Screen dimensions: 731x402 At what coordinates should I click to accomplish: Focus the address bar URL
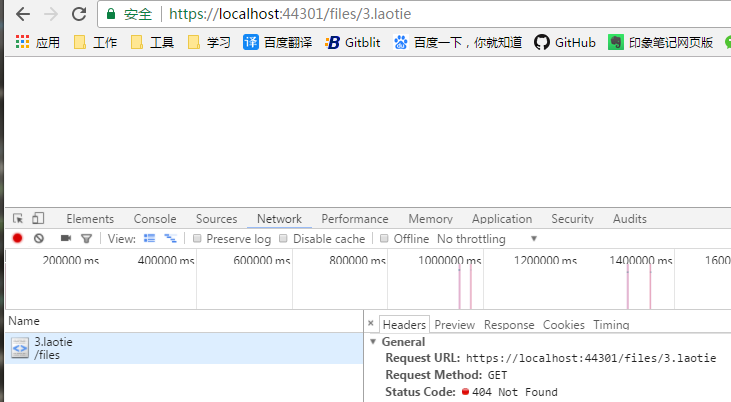pyautogui.click(x=290, y=14)
